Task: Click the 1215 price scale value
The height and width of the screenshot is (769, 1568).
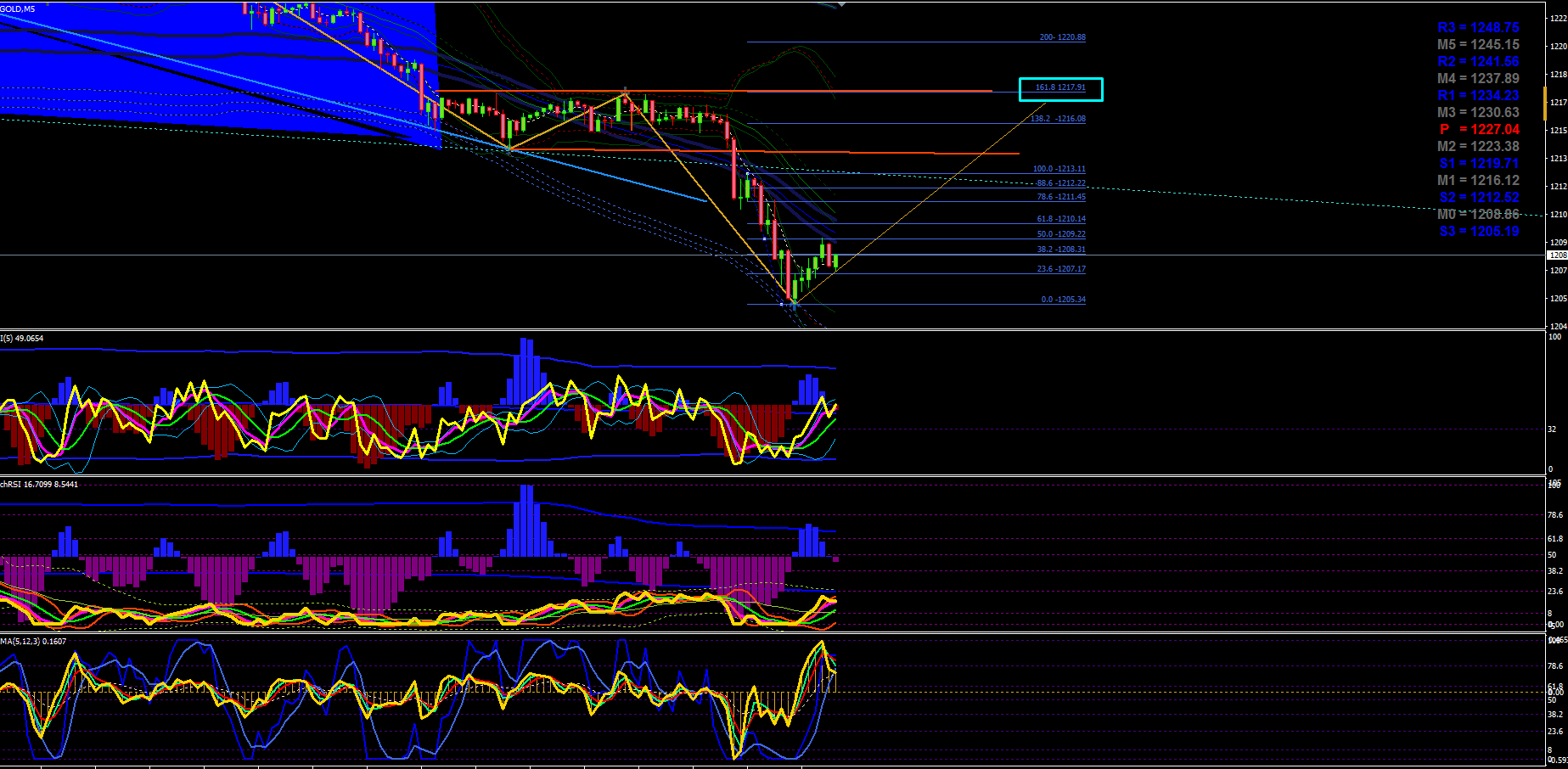Action: point(1559,131)
